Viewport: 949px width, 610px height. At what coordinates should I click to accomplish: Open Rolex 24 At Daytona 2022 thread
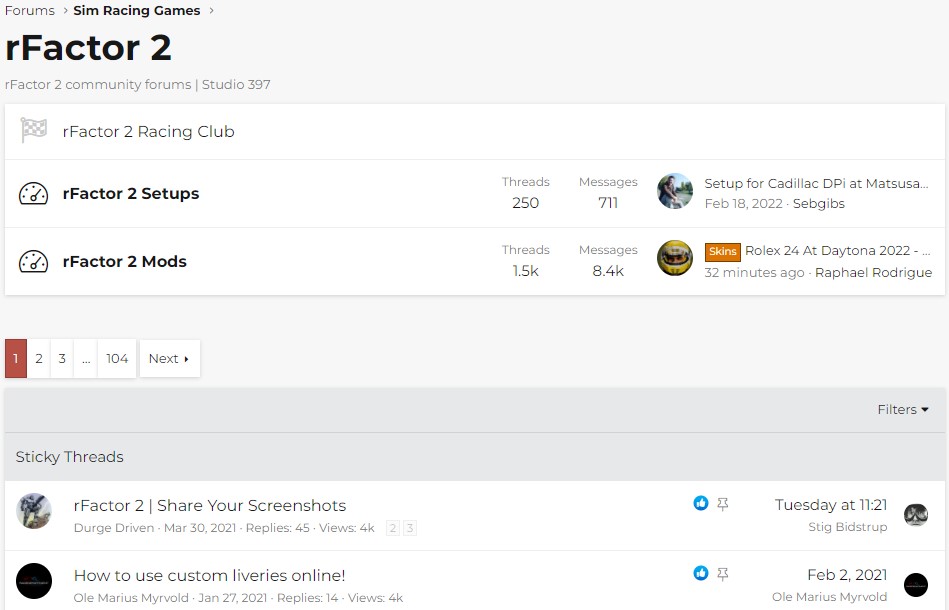pyautogui.click(x=838, y=251)
